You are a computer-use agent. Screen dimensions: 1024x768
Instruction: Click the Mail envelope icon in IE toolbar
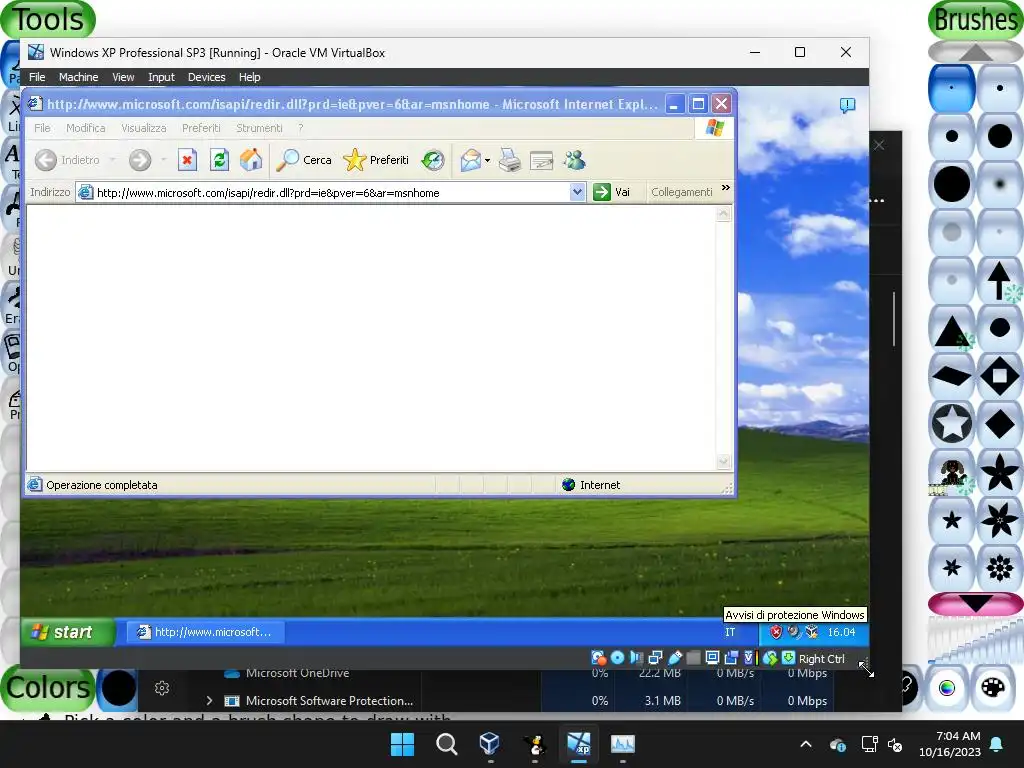(x=470, y=160)
